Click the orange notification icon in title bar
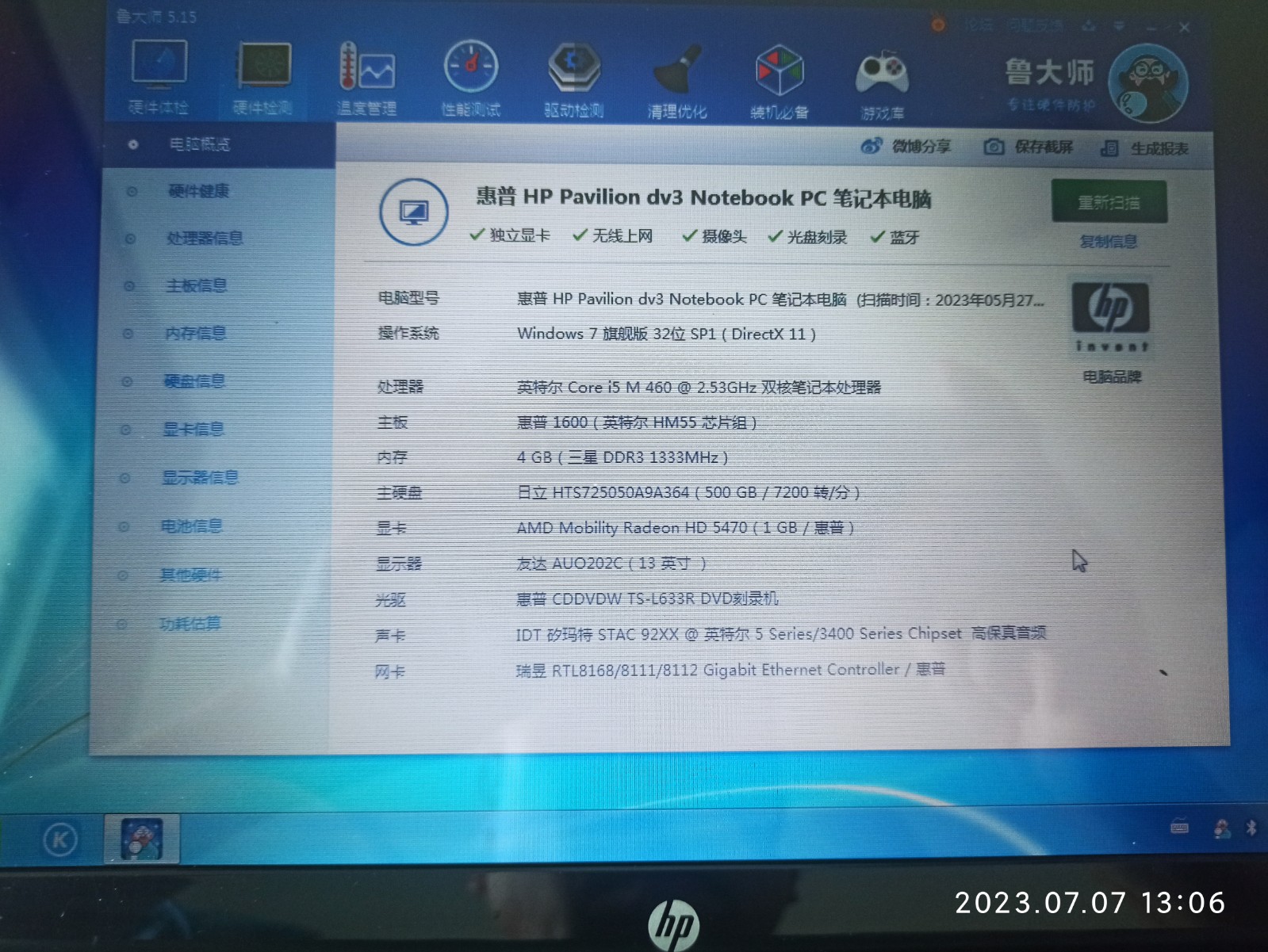Screen dimensions: 1268x952 938,25
